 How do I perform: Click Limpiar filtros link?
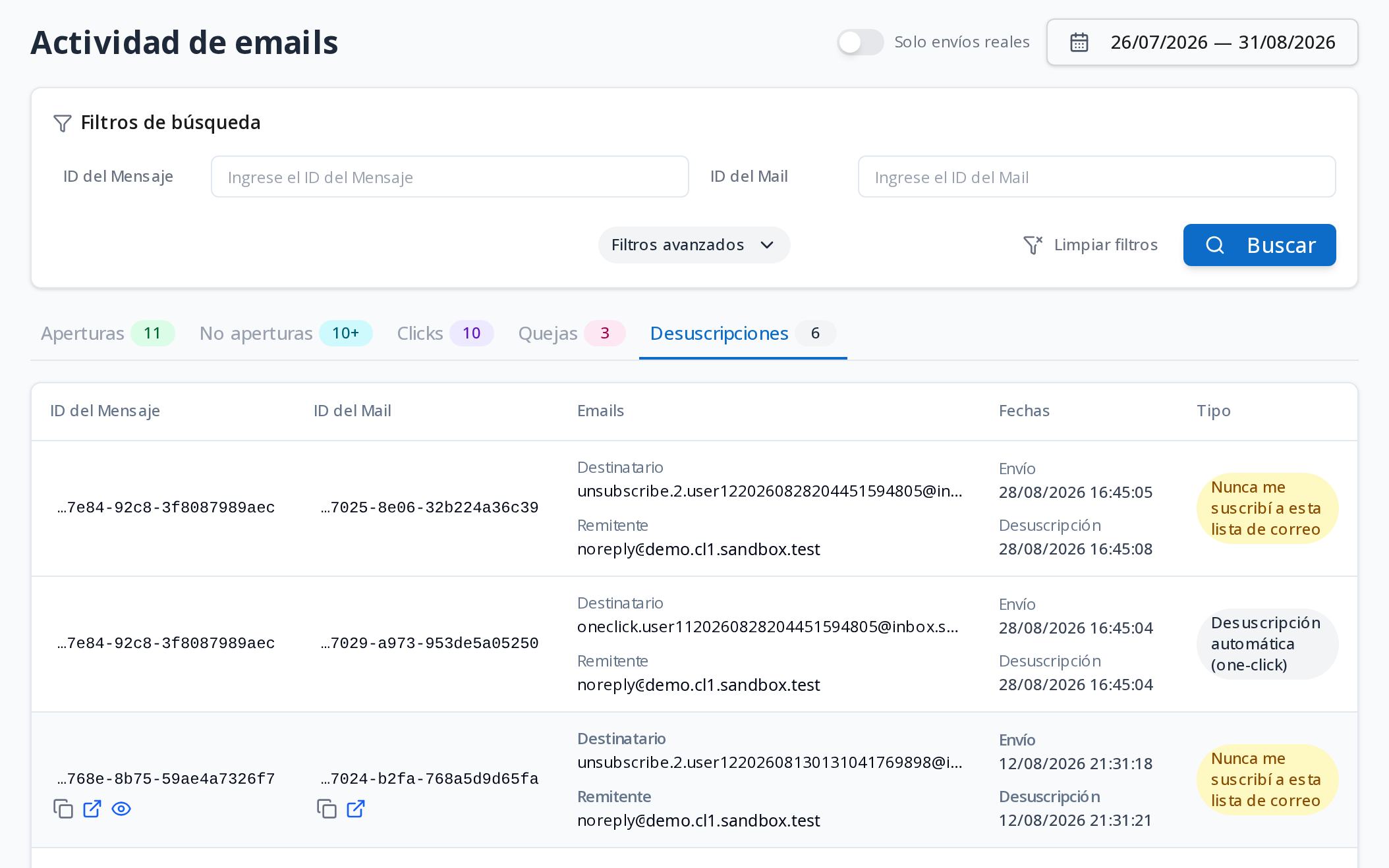click(1106, 245)
